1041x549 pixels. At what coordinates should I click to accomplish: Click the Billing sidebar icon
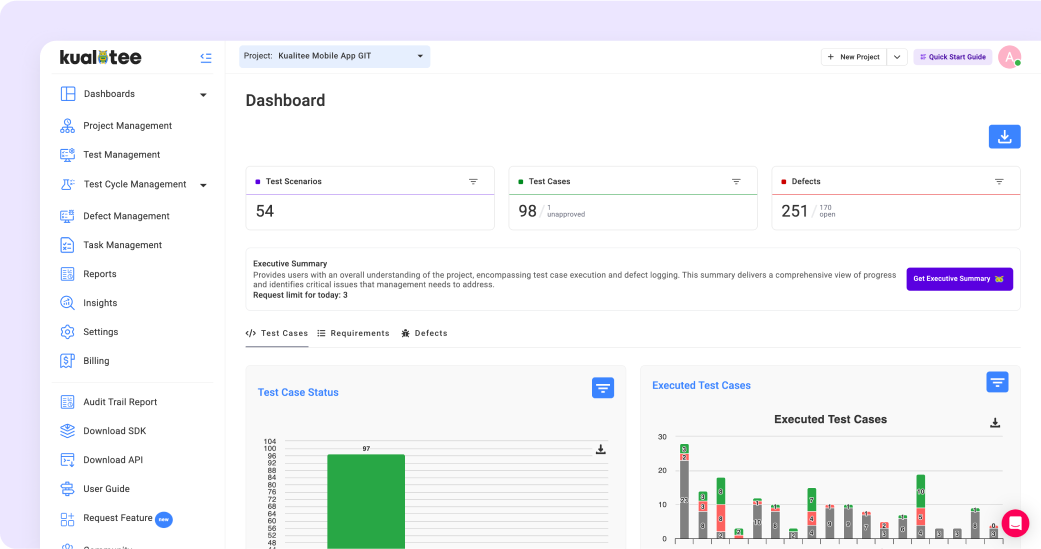(68, 360)
